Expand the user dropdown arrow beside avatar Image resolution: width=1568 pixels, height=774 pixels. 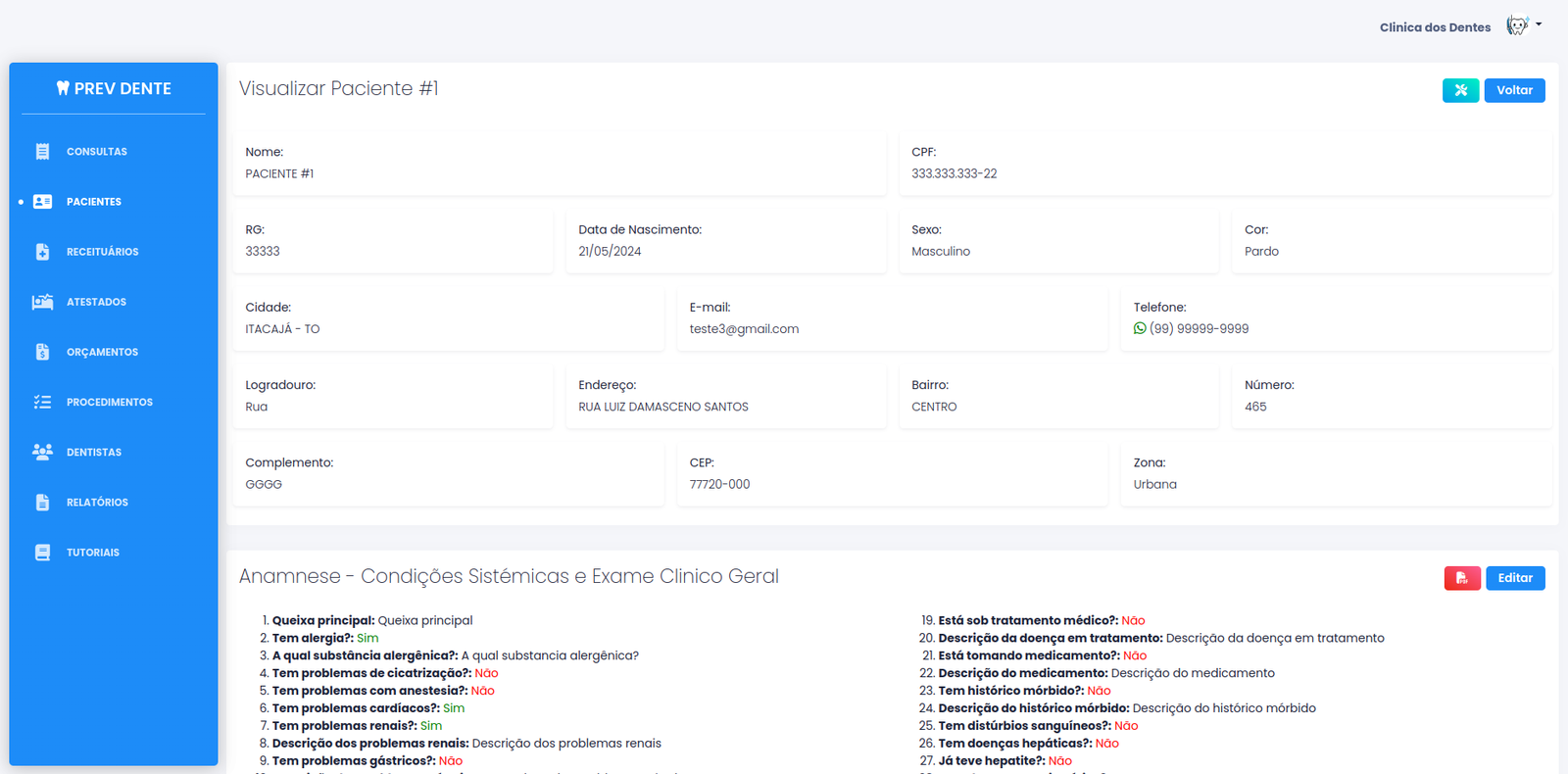[x=1539, y=24]
